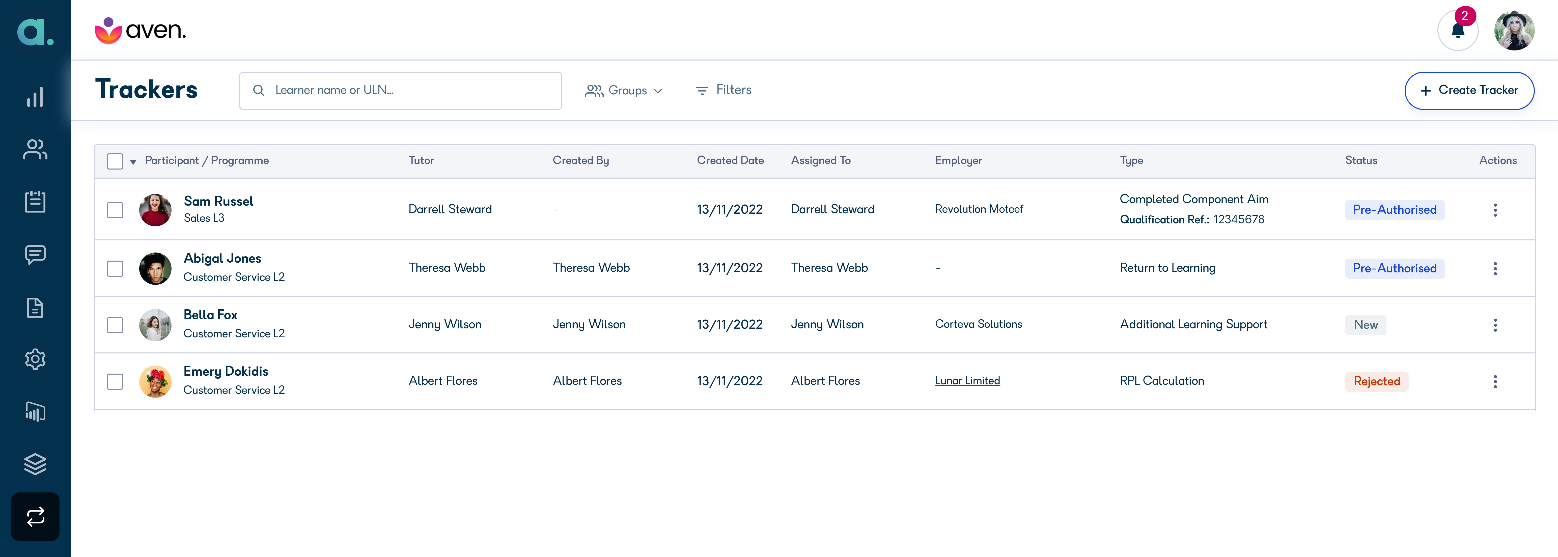1558x557 pixels.
Task: Open actions menu for Abigal Jones row
Action: pyautogui.click(x=1495, y=268)
